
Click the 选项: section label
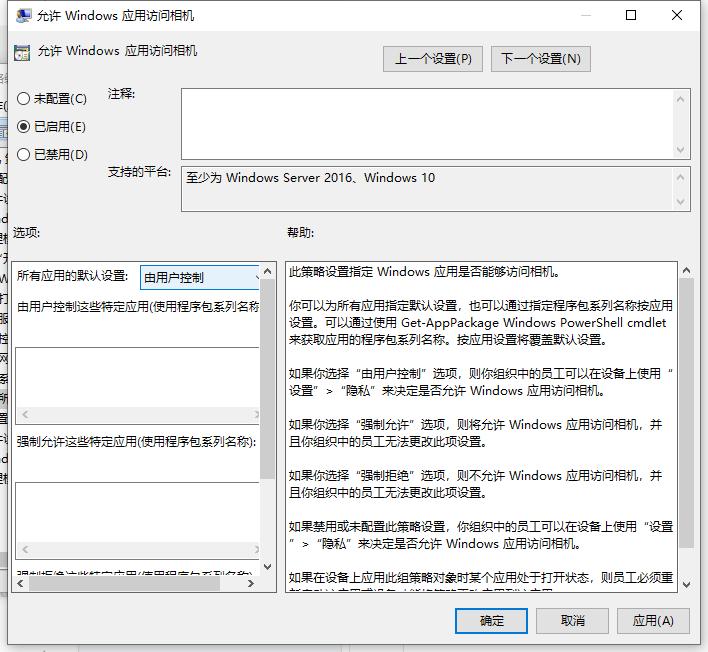(x=26, y=233)
